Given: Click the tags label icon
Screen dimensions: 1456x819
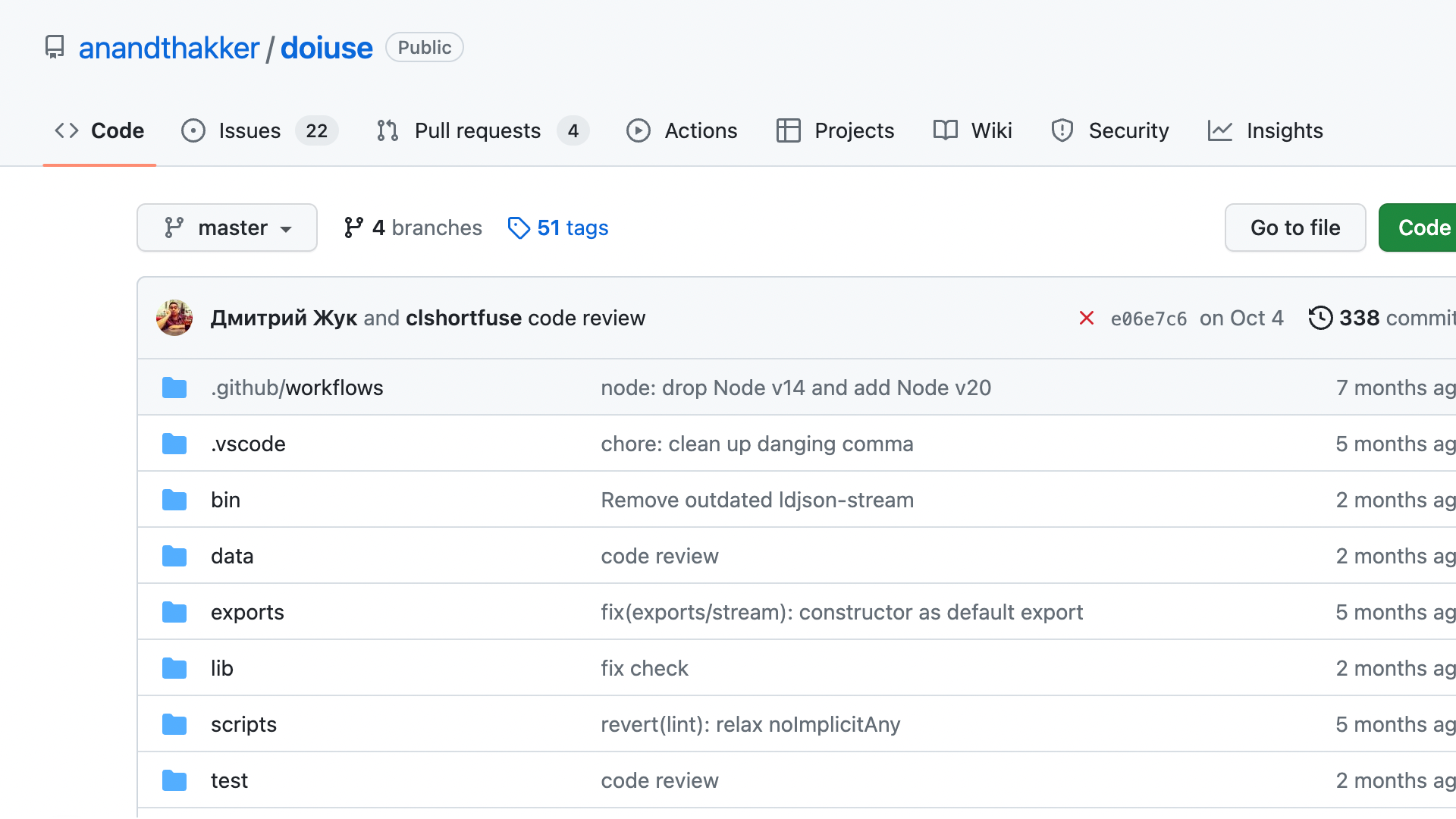Looking at the screenshot, I should (519, 227).
